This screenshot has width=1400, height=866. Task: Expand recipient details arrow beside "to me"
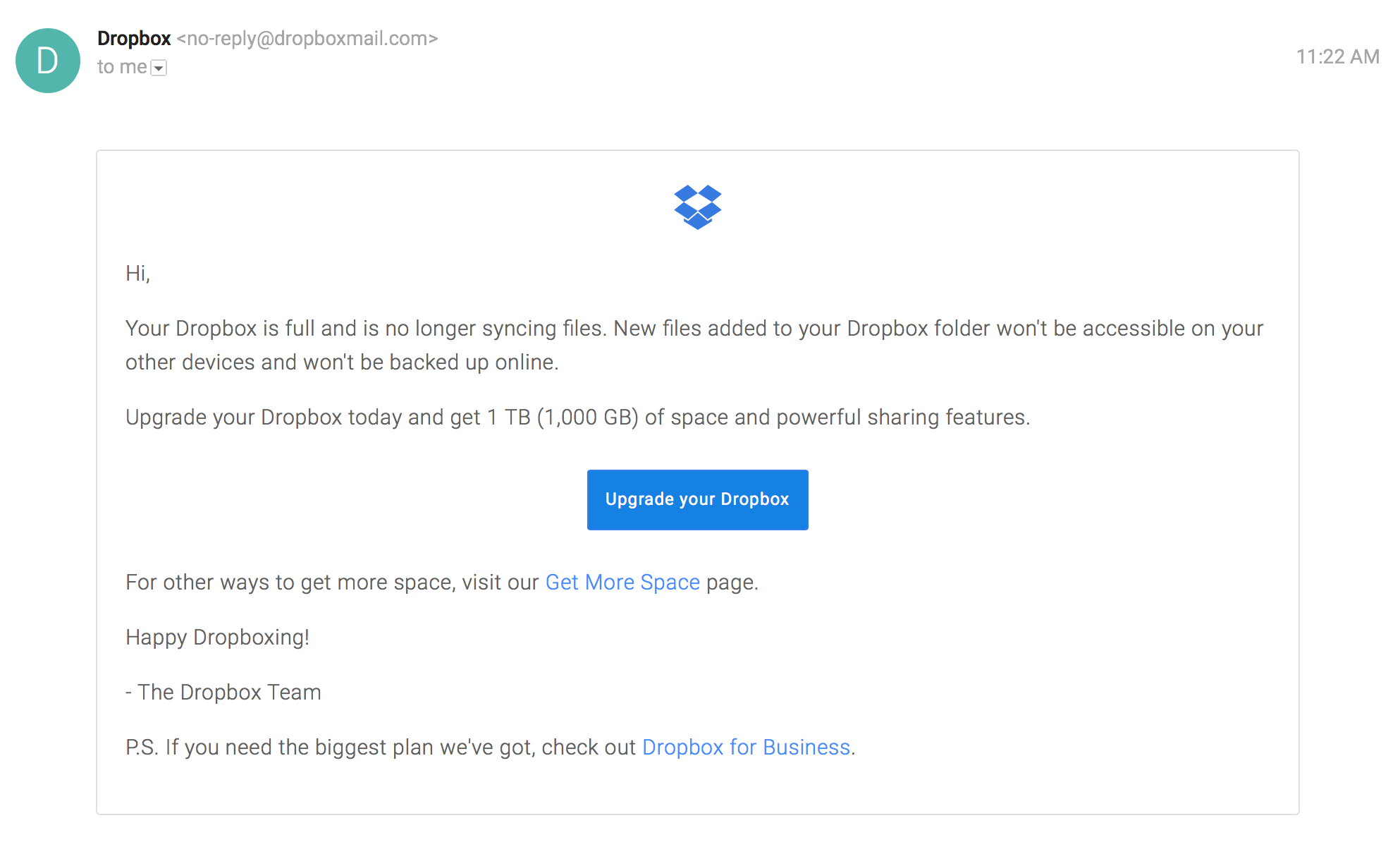tap(159, 68)
